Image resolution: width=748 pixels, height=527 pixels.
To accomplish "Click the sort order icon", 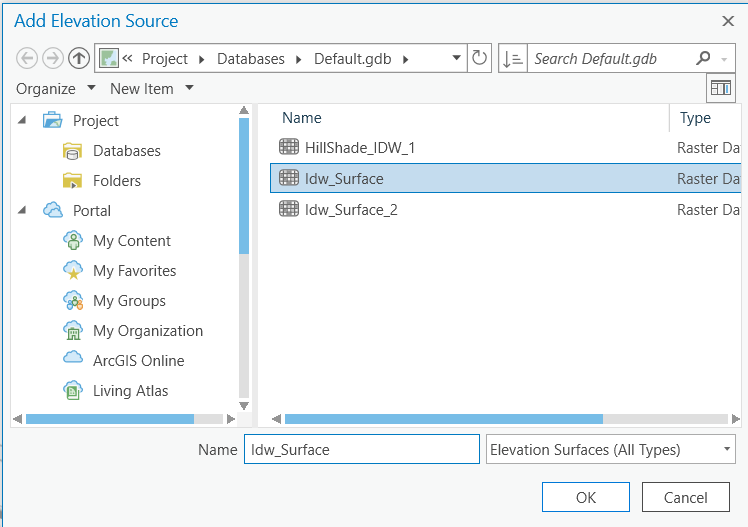I will [x=511, y=58].
